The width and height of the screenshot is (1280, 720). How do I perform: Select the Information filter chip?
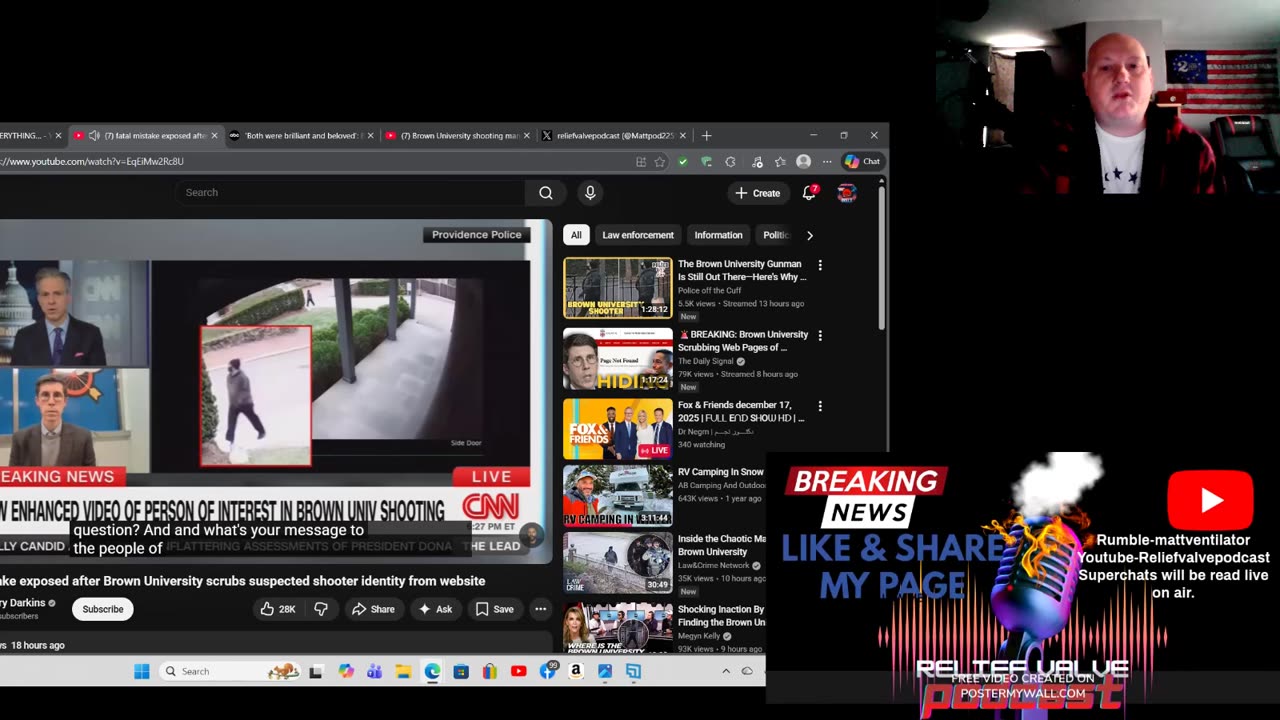(718, 235)
